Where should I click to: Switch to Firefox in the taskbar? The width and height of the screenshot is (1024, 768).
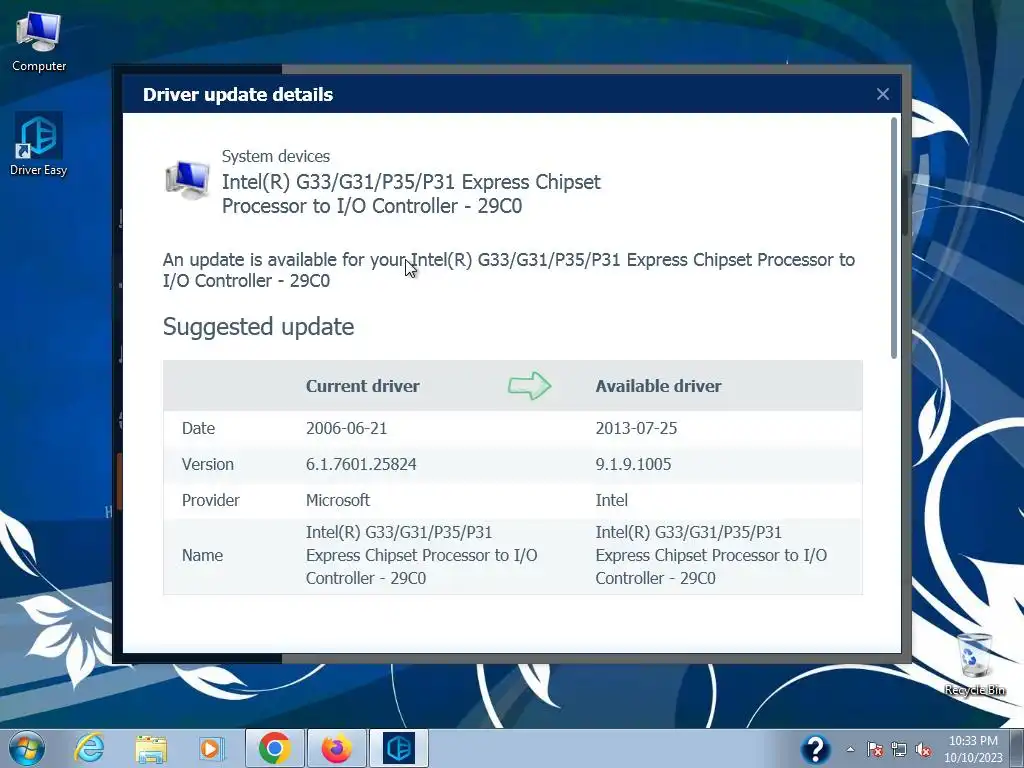336,748
